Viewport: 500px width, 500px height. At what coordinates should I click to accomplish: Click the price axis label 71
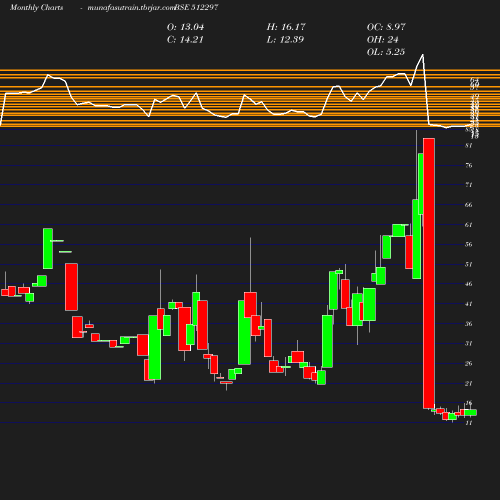[469, 185]
